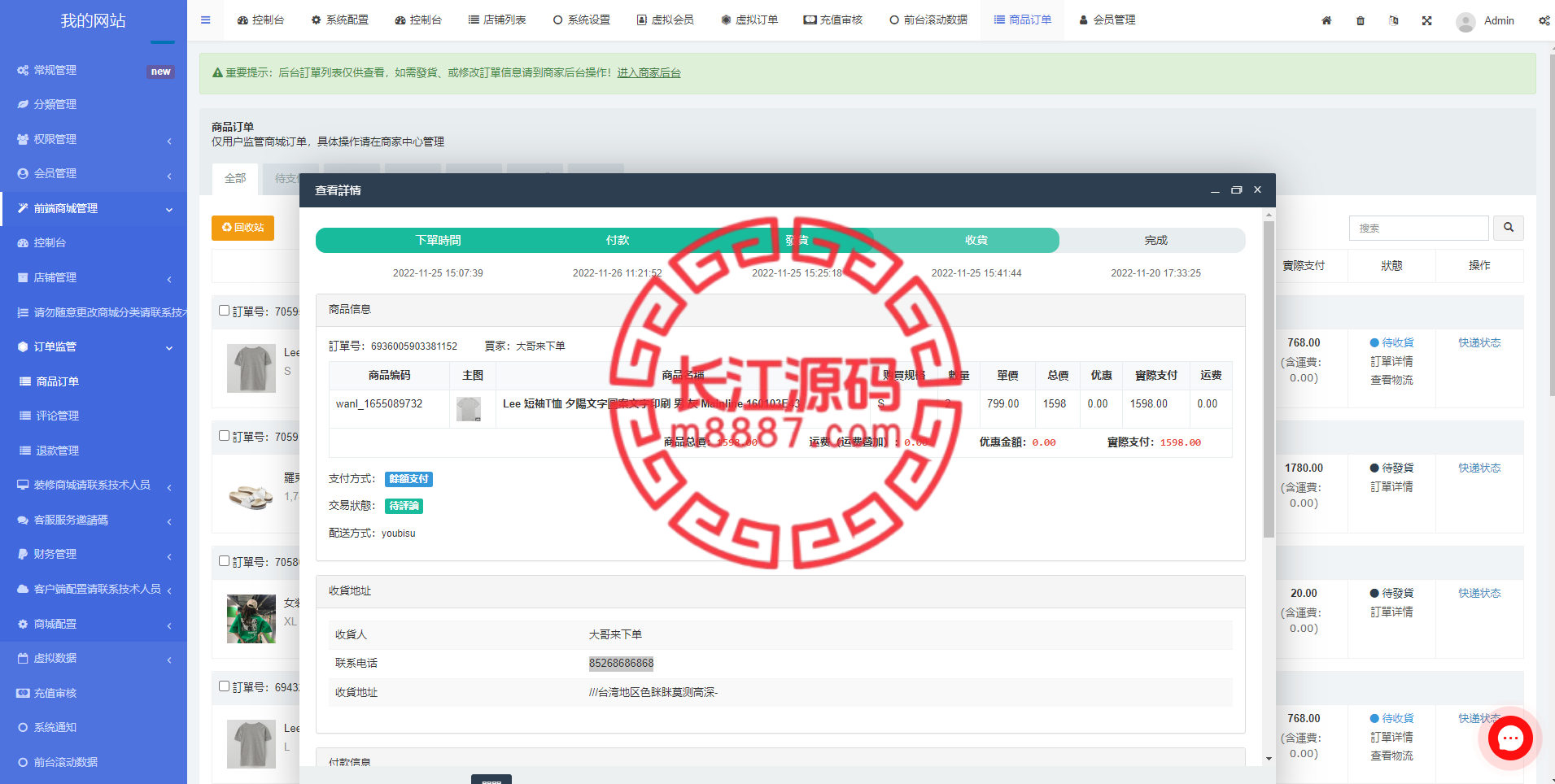Click the trash icon in top bar

tap(1361, 20)
